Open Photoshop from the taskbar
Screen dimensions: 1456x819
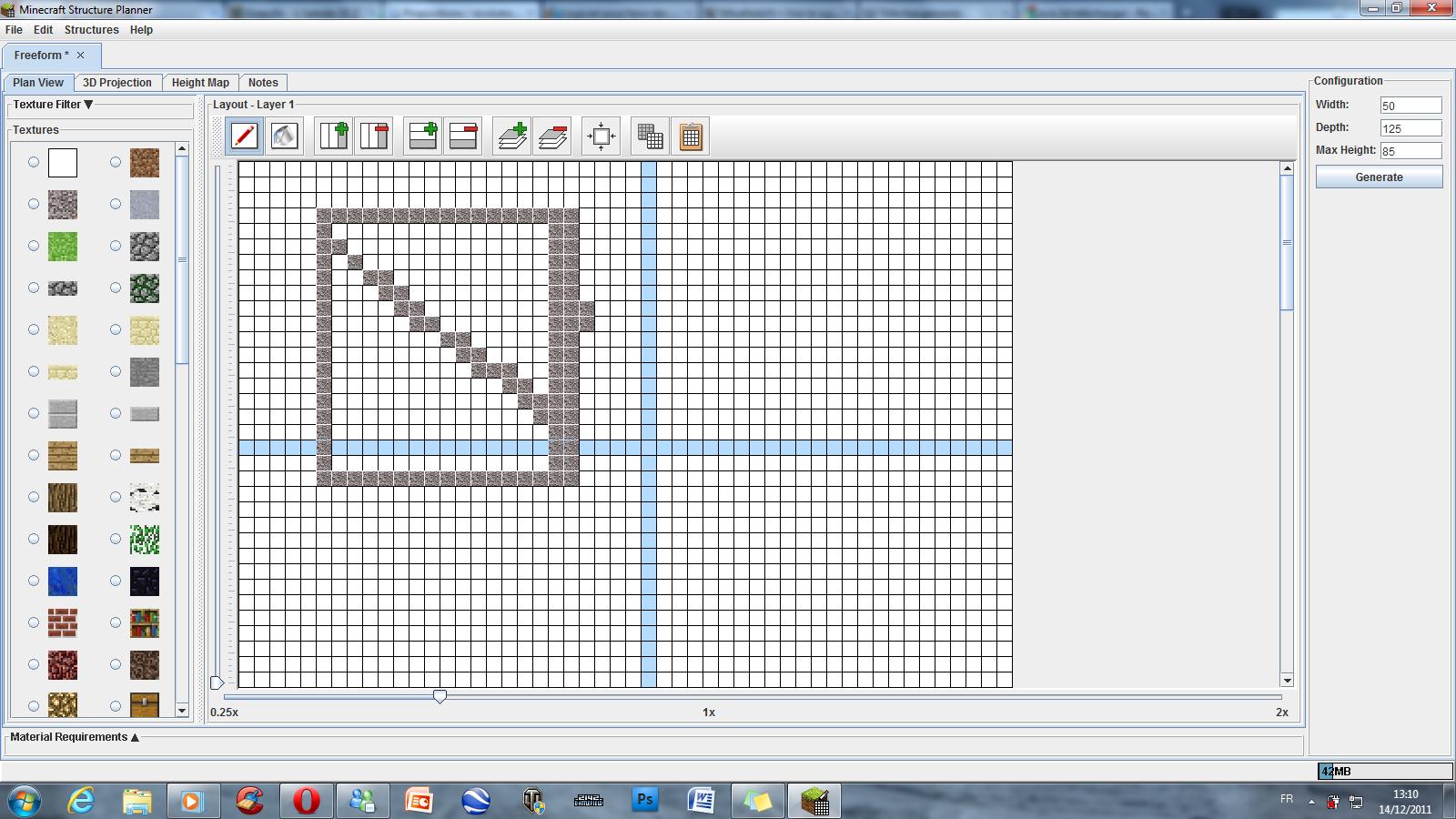[x=645, y=801]
